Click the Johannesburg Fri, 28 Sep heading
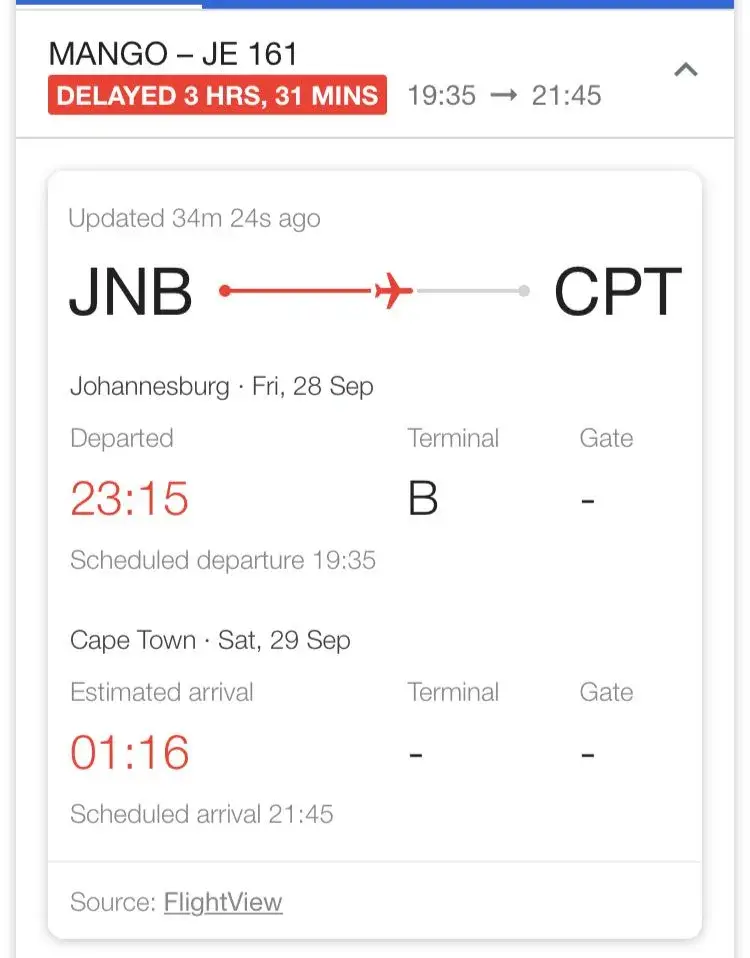 [x=221, y=386]
